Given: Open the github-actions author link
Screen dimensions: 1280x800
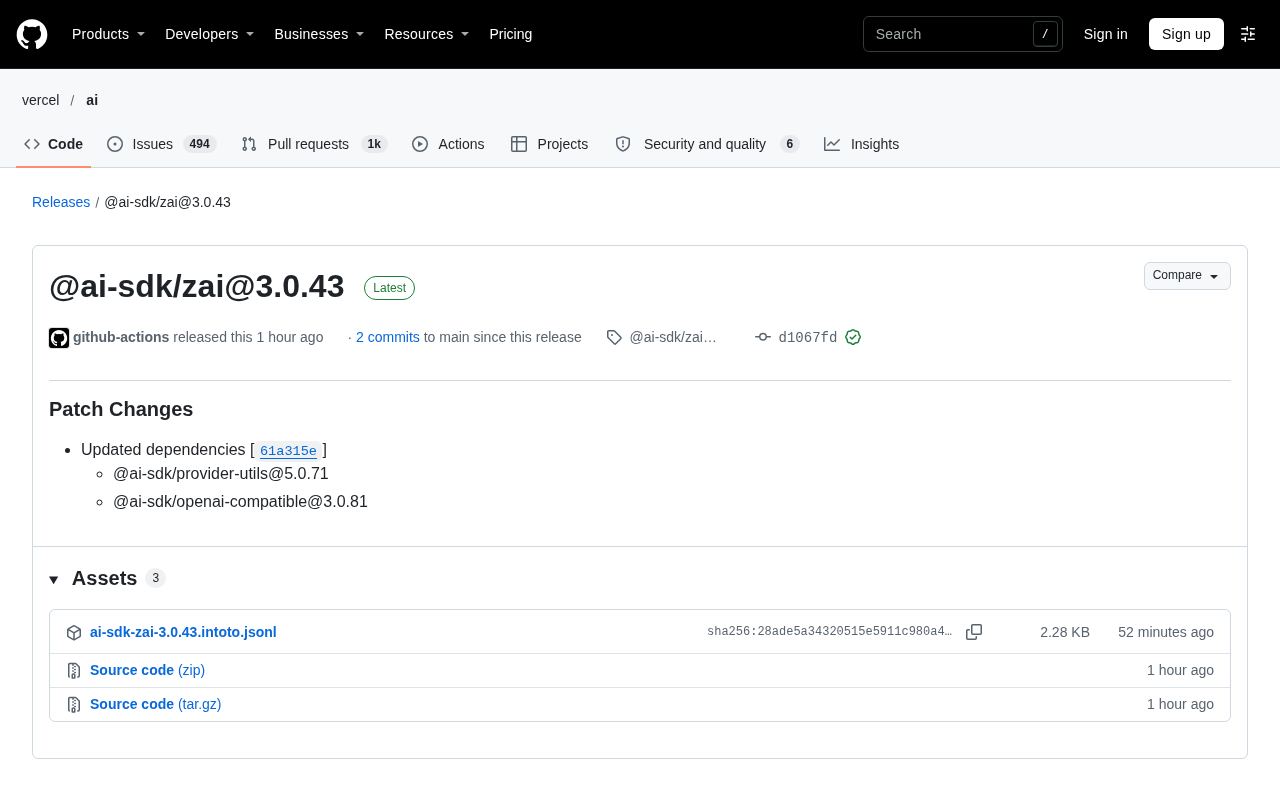Looking at the screenshot, I should (121, 337).
